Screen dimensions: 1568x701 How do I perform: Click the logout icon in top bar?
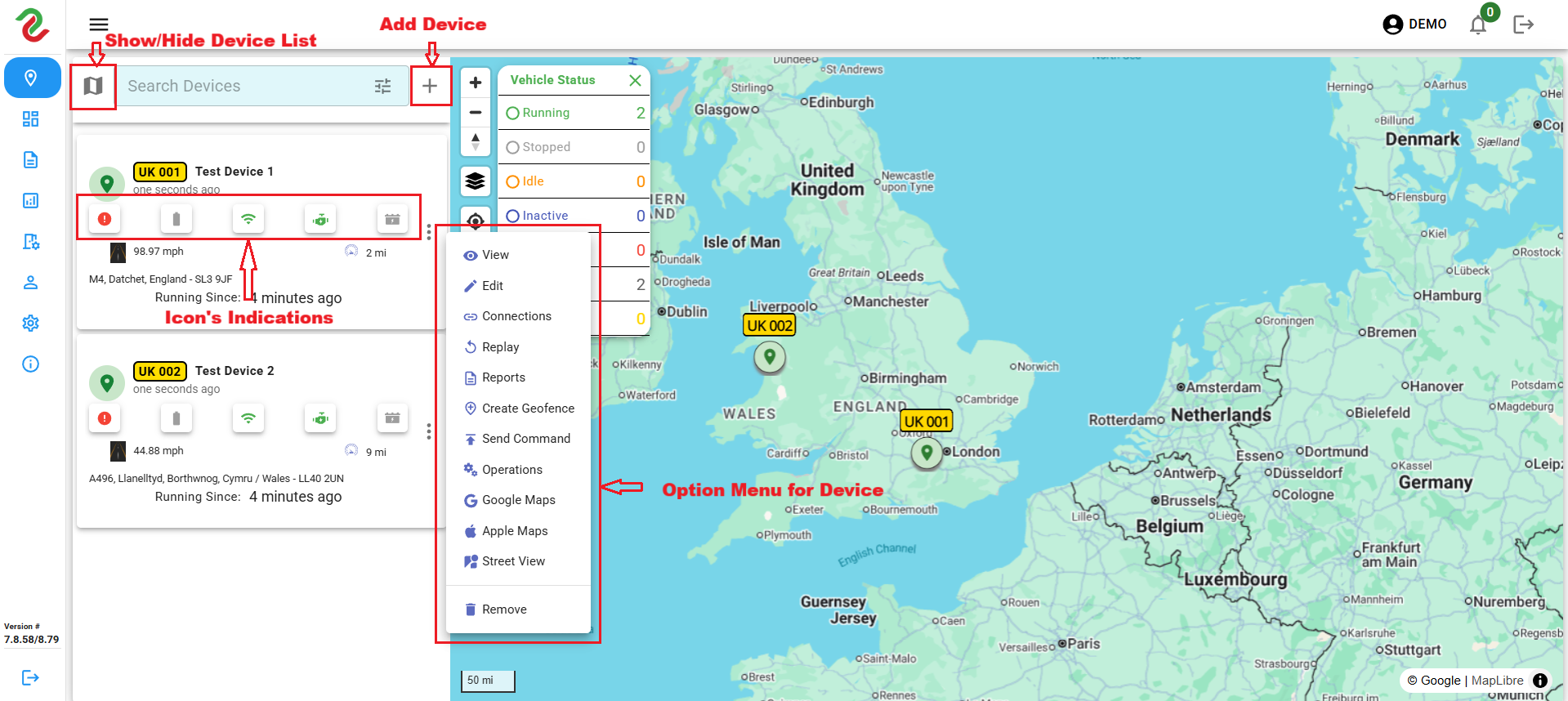pos(1523,25)
